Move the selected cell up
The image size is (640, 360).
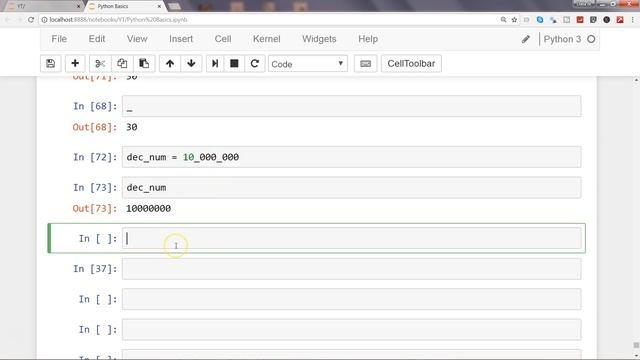tap(170, 64)
